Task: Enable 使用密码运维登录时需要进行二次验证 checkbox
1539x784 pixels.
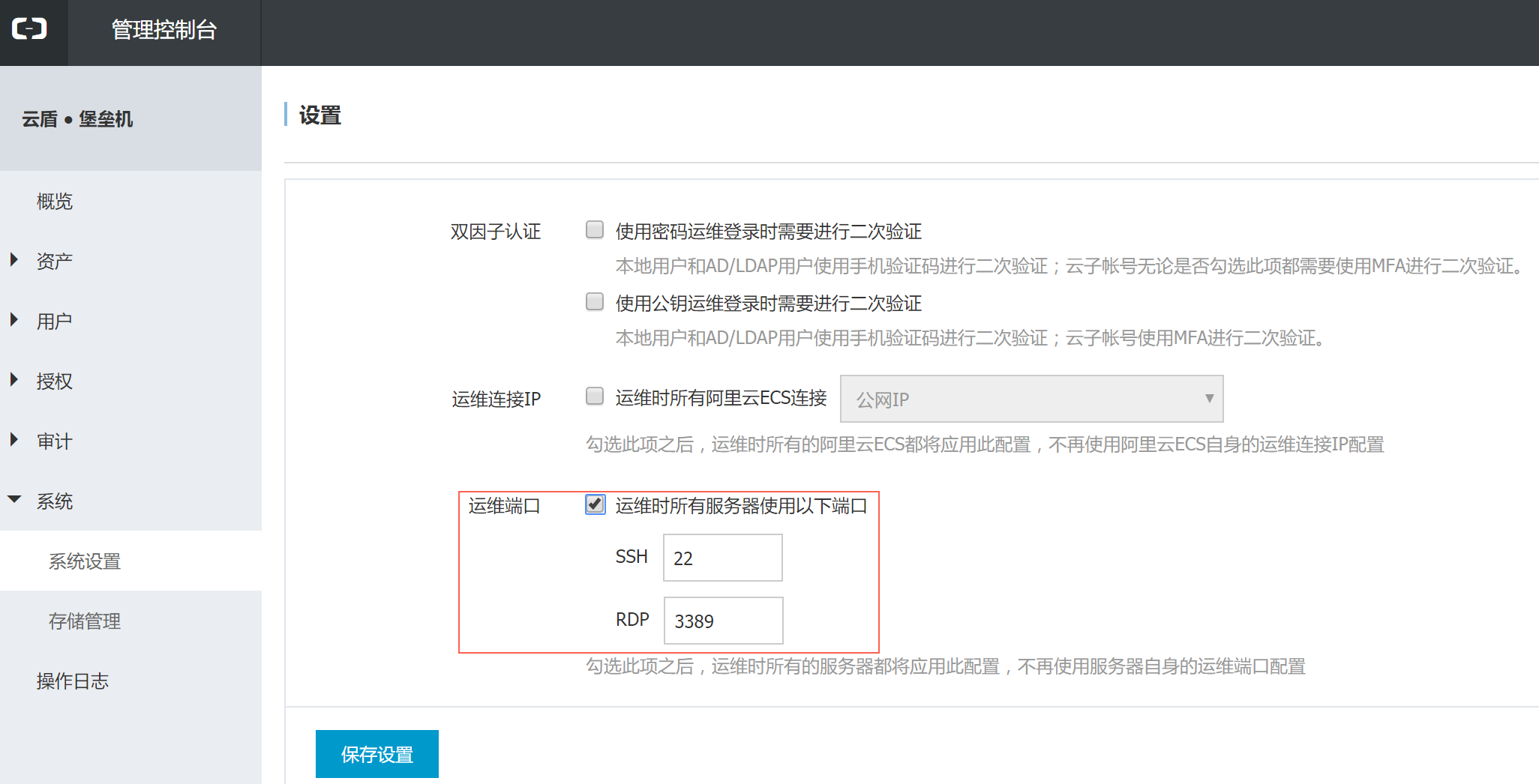Action: (x=595, y=229)
